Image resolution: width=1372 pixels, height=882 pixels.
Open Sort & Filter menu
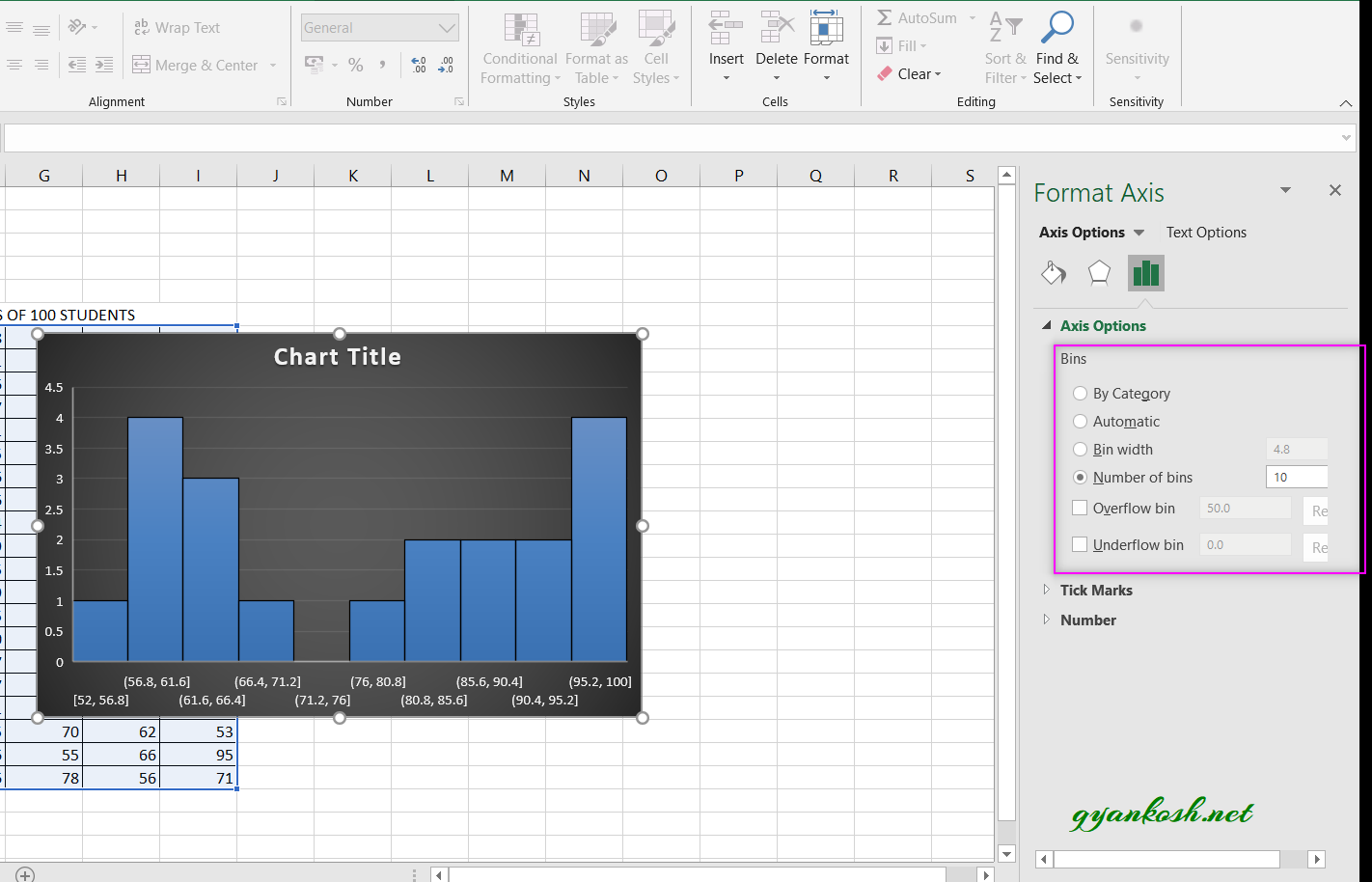pyautogui.click(x=1005, y=49)
